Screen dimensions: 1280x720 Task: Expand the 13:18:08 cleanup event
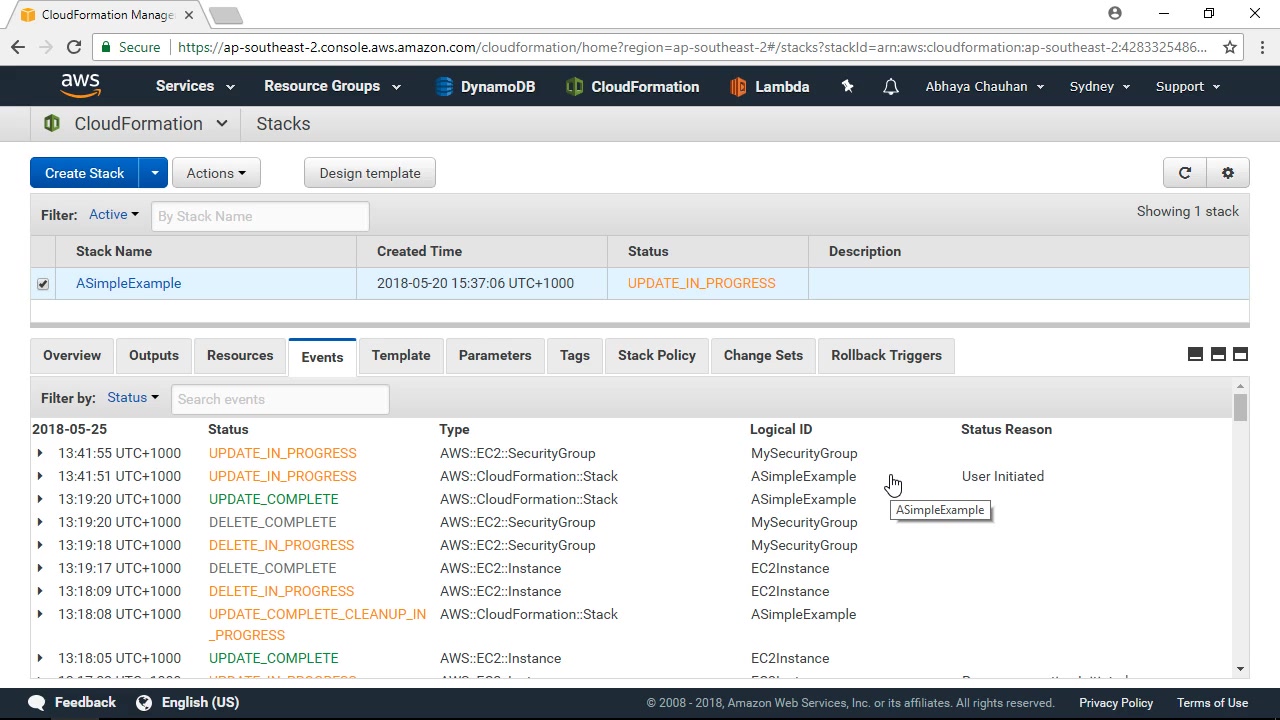40,614
